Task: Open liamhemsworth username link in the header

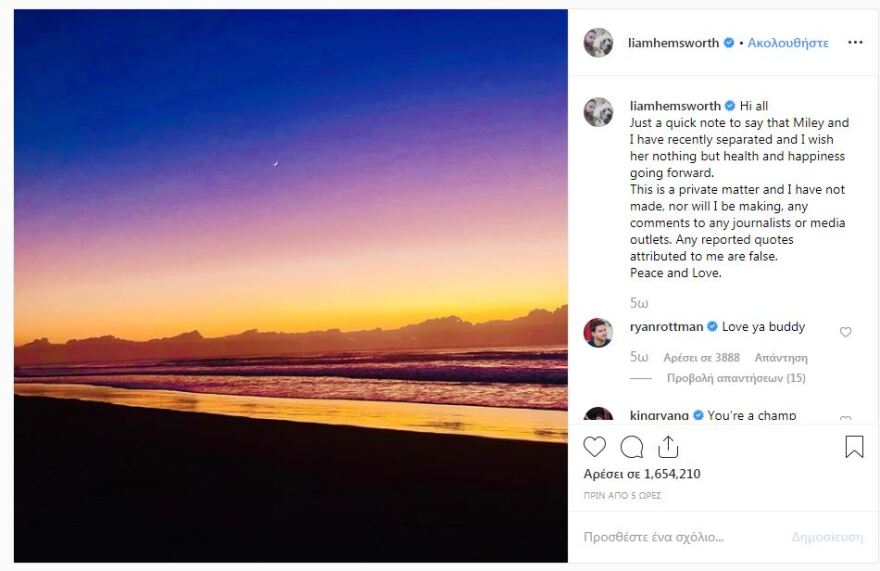Action: pyautogui.click(x=673, y=43)
